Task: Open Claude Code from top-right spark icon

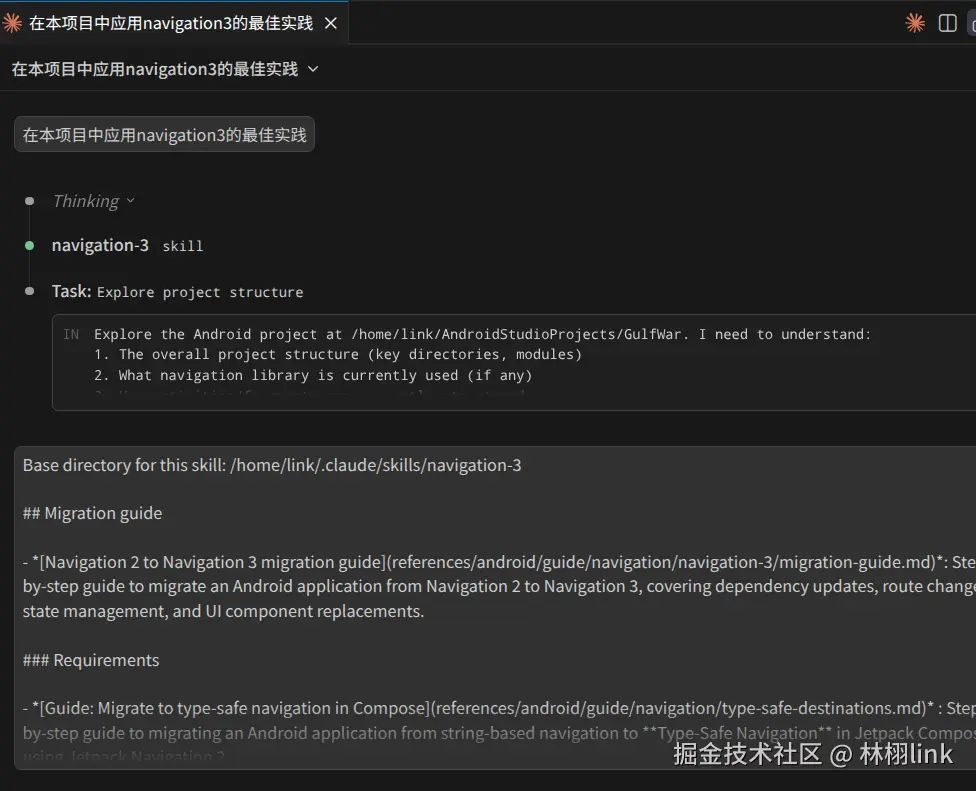Action: pyautogui.click(x=914, y=23)
